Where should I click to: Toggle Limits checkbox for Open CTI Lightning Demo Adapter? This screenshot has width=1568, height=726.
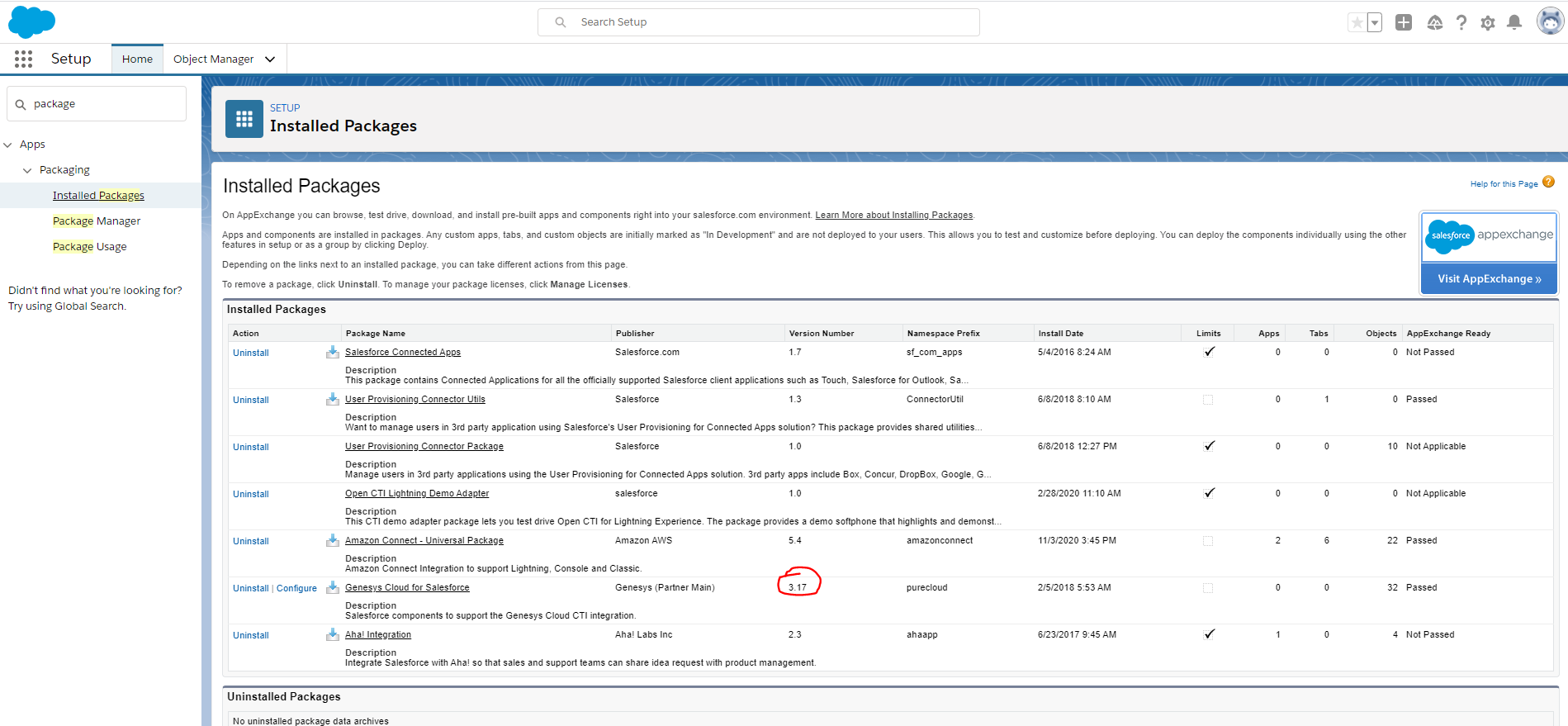[x=1209, y=493]
